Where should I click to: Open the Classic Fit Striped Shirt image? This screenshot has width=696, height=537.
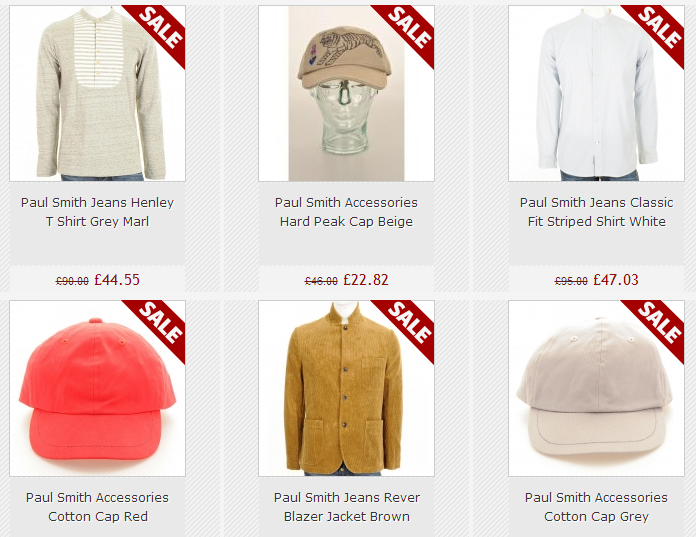click(596, 93)
